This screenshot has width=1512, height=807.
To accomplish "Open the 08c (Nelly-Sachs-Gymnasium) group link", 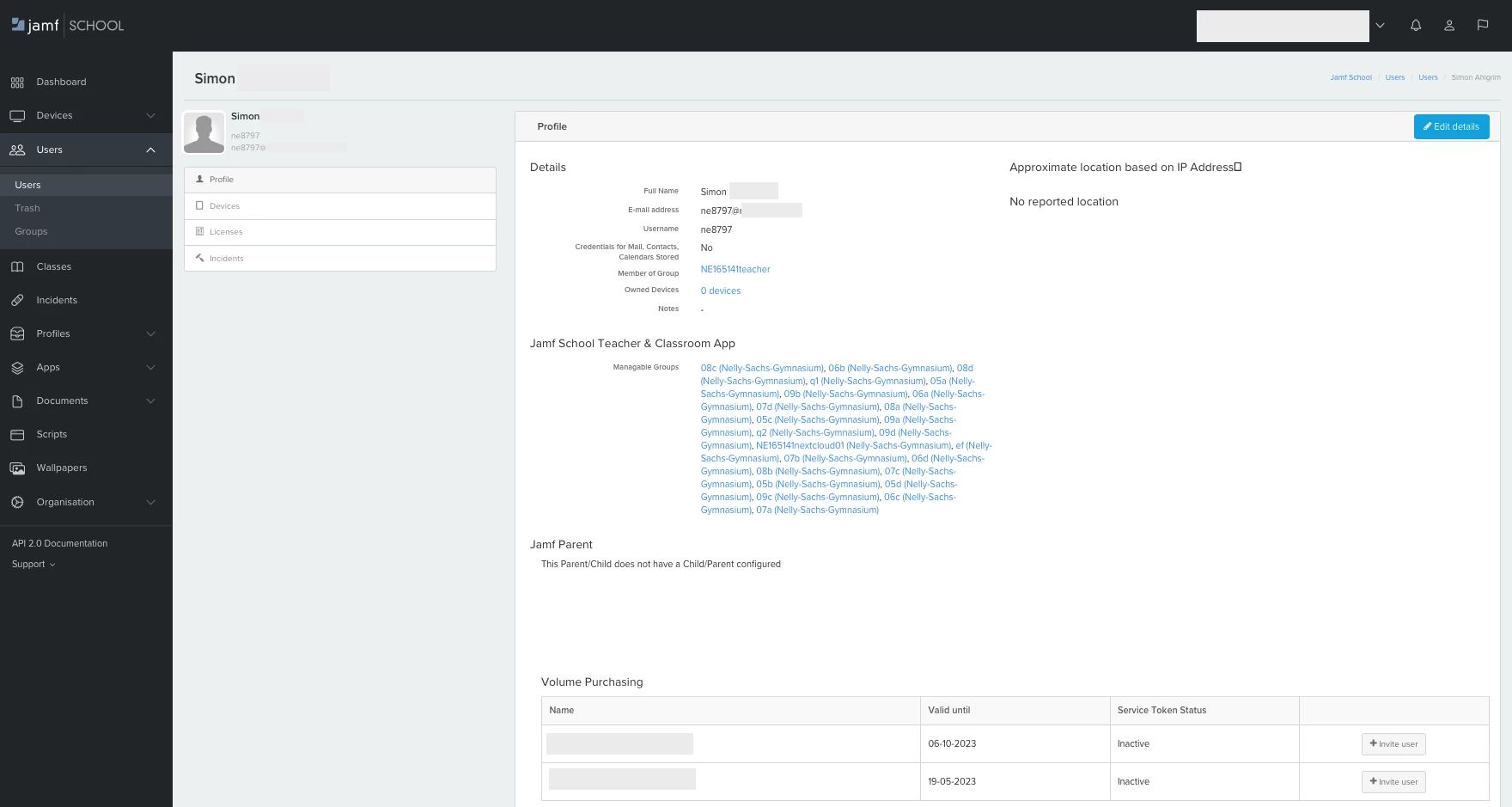I will coord(762,368).
